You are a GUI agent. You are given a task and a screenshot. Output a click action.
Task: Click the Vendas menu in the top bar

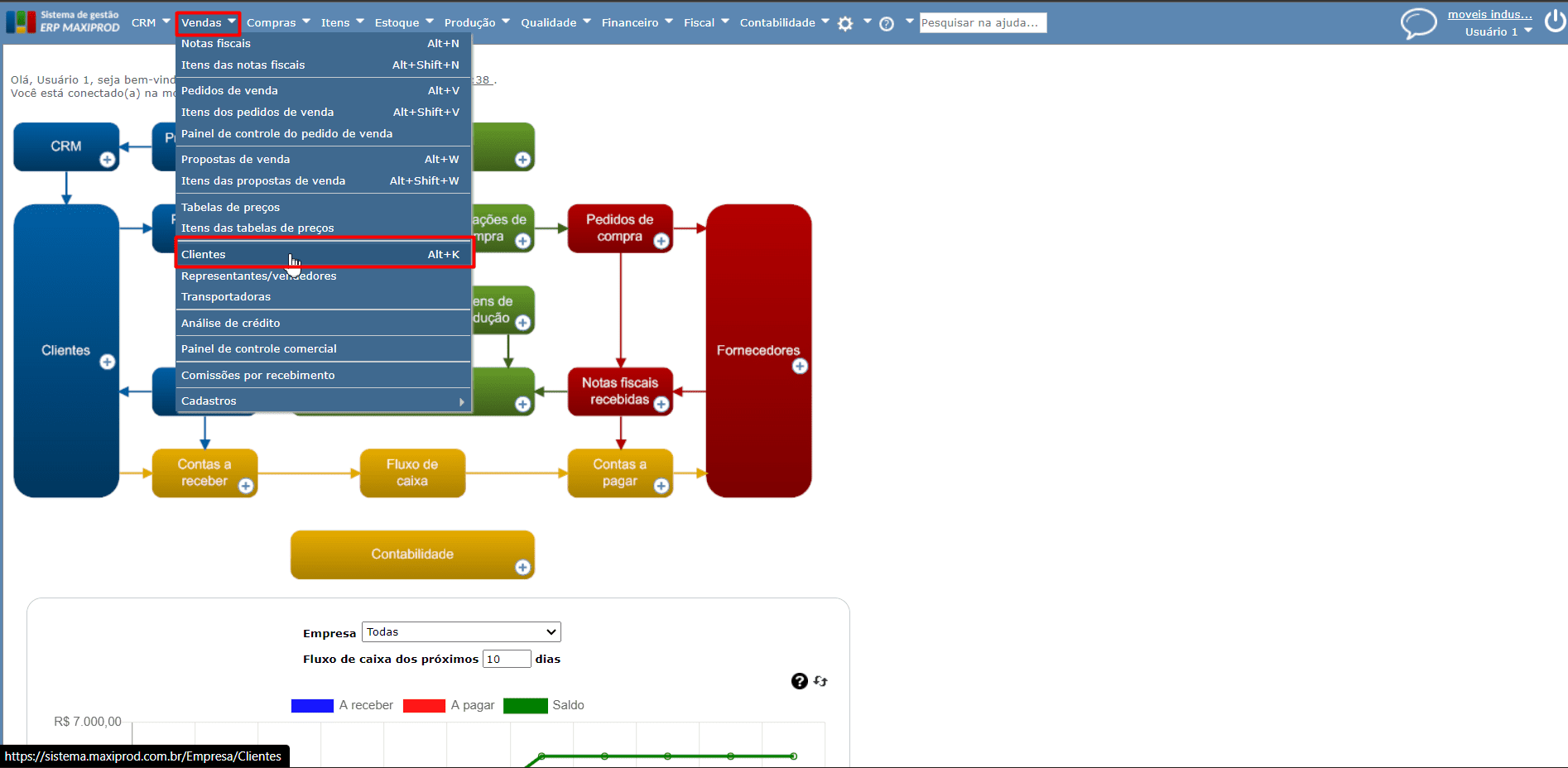click(208, 22)
